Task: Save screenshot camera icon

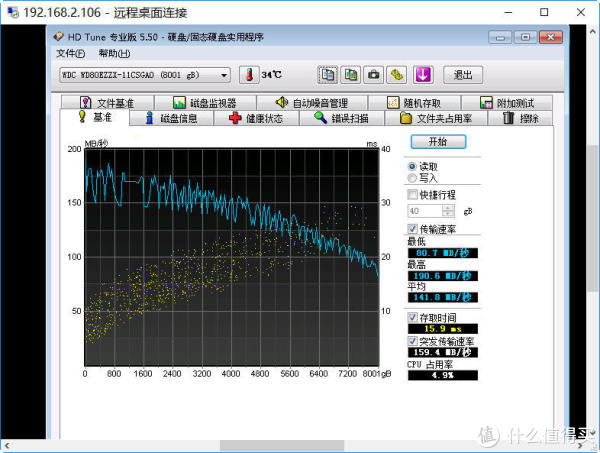Action: pos(373,75)
